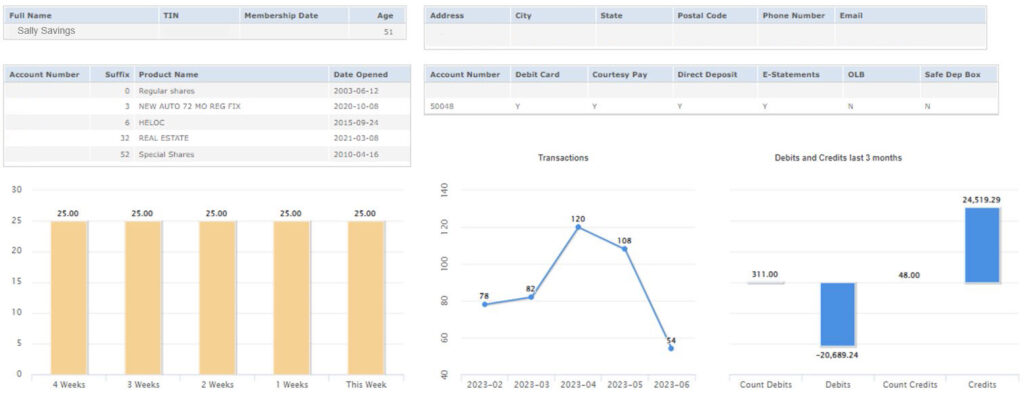Click the Date Opened column header
Viewport: 1024px width, 400px height.
(369, 75)
